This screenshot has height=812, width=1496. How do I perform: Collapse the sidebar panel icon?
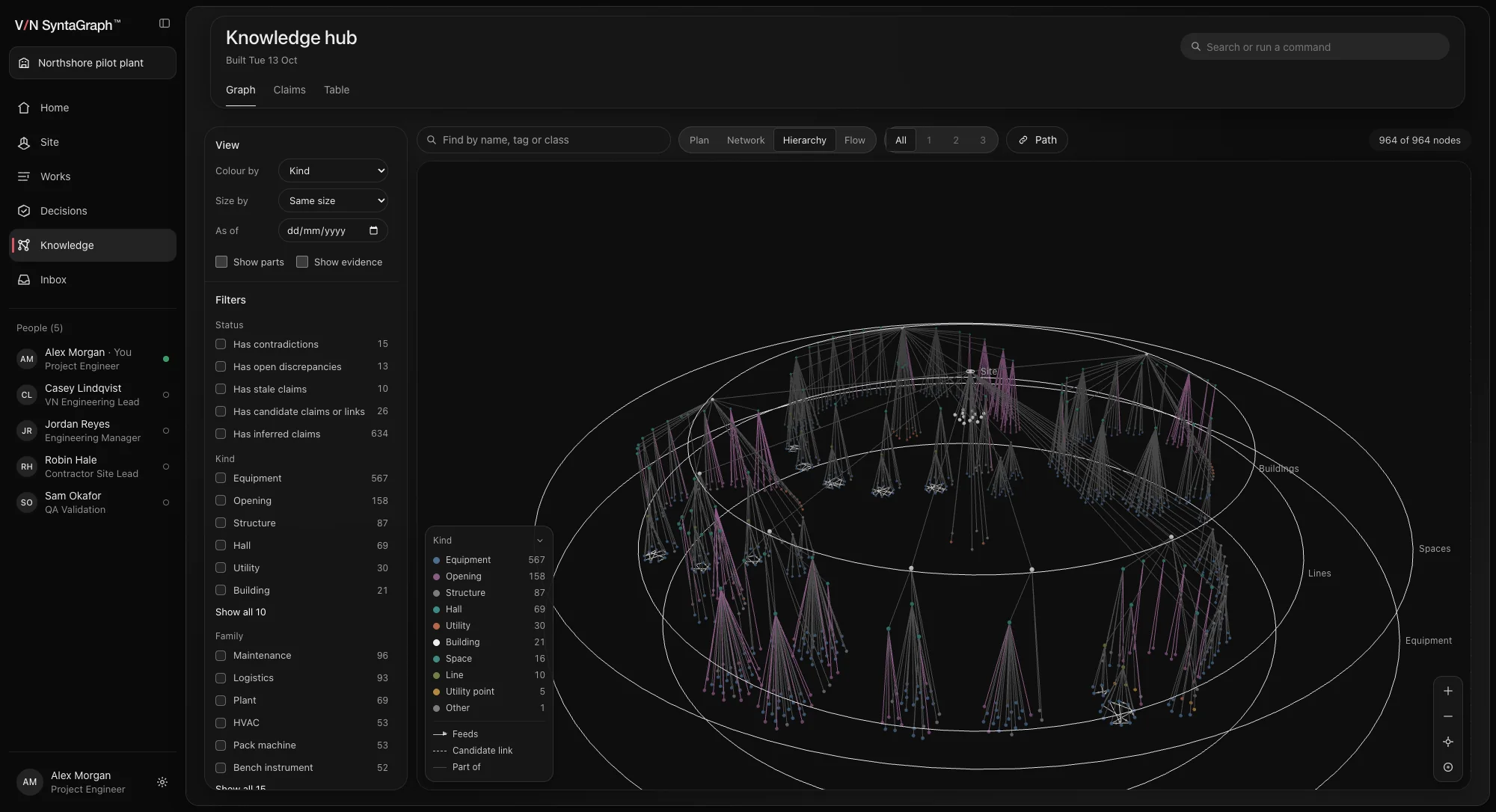tap(165, 23)
